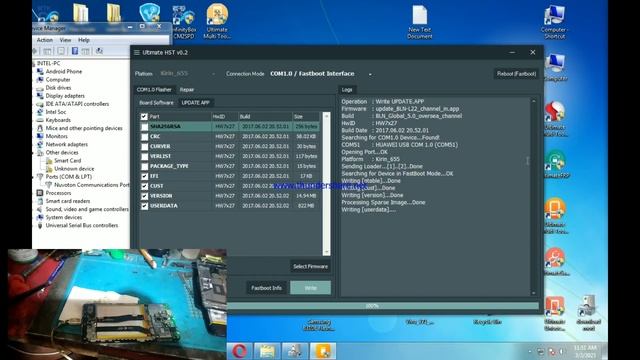Select the Android Phone device icon

pyautogui.click(x=40, y=71)
